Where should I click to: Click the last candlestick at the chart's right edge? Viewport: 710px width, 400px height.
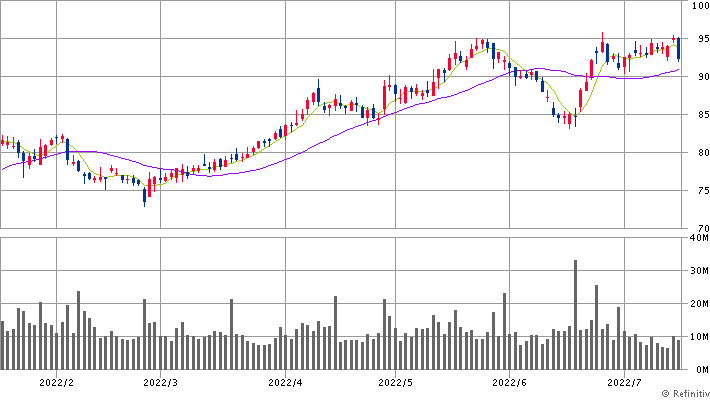point(679,48)
